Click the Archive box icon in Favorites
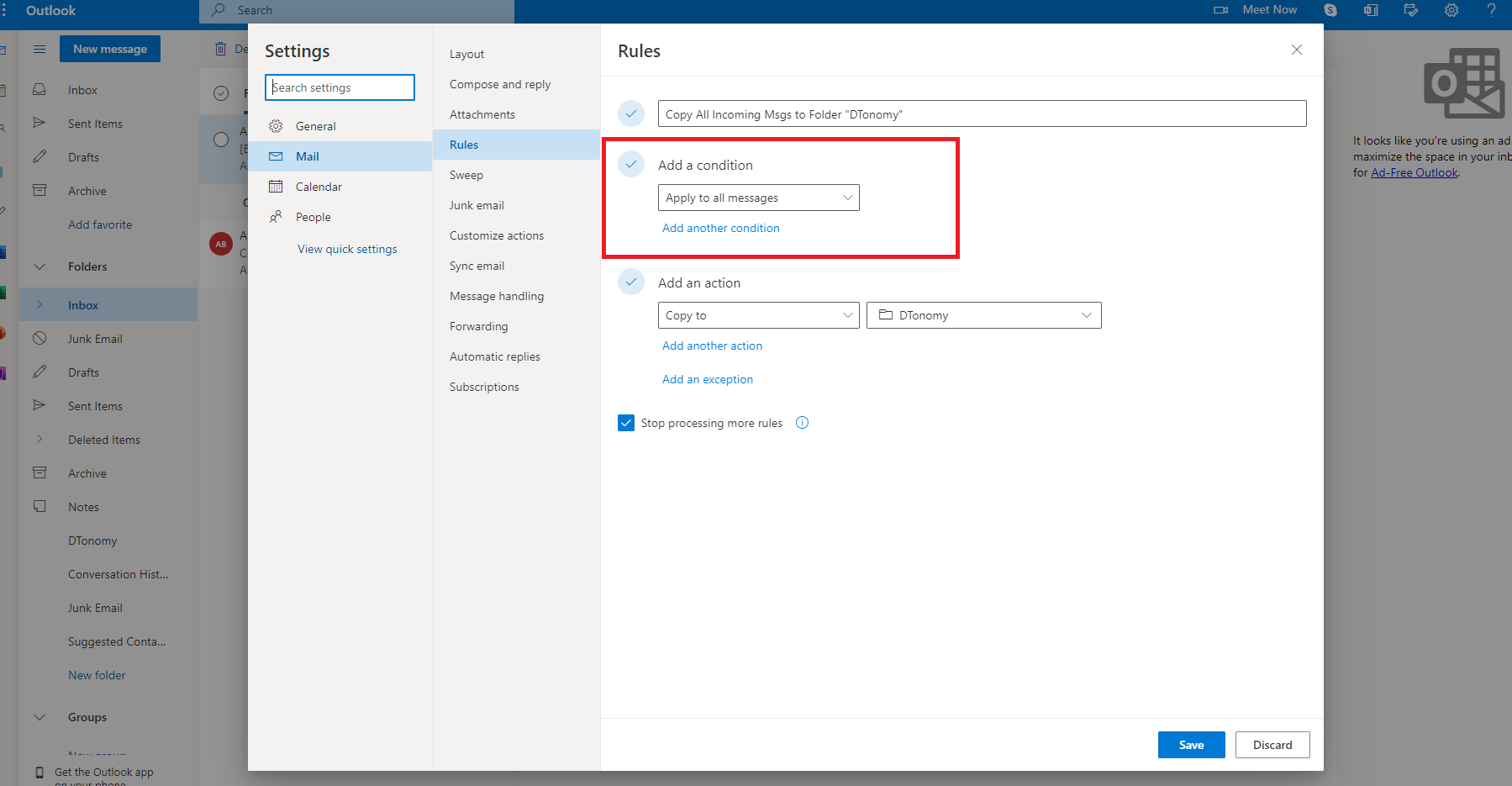The width and height of the screenshot is (1512, 786). (40, 190)
